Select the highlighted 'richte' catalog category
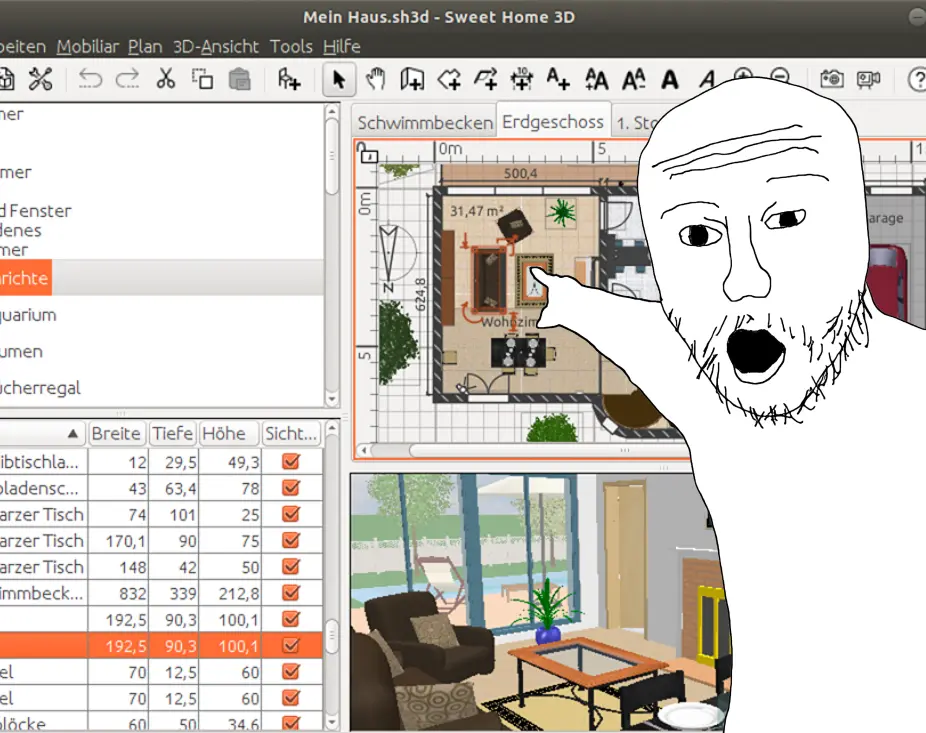The height and width of the screenshot is (733, 926). click(25, 278)
